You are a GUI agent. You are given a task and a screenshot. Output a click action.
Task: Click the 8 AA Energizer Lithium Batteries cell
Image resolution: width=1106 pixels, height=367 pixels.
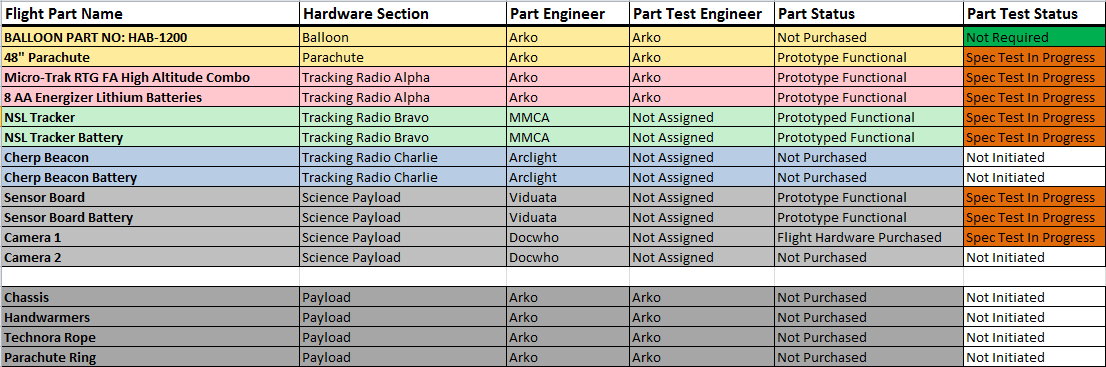pos(150,97)
